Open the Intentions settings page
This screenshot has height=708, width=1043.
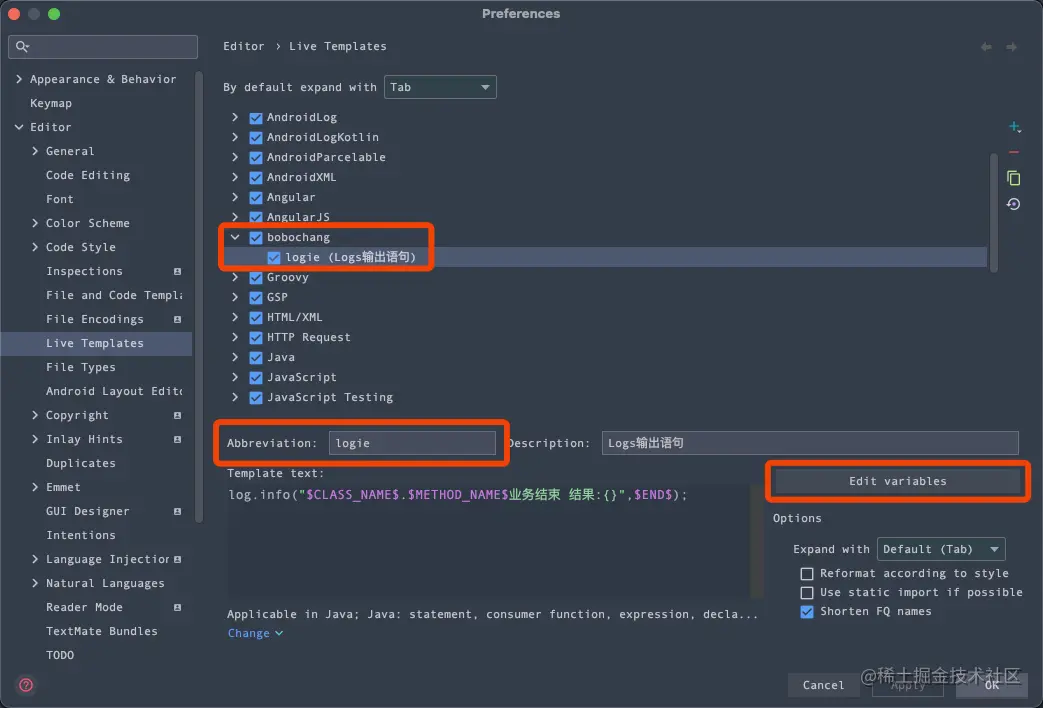[80, 535]
